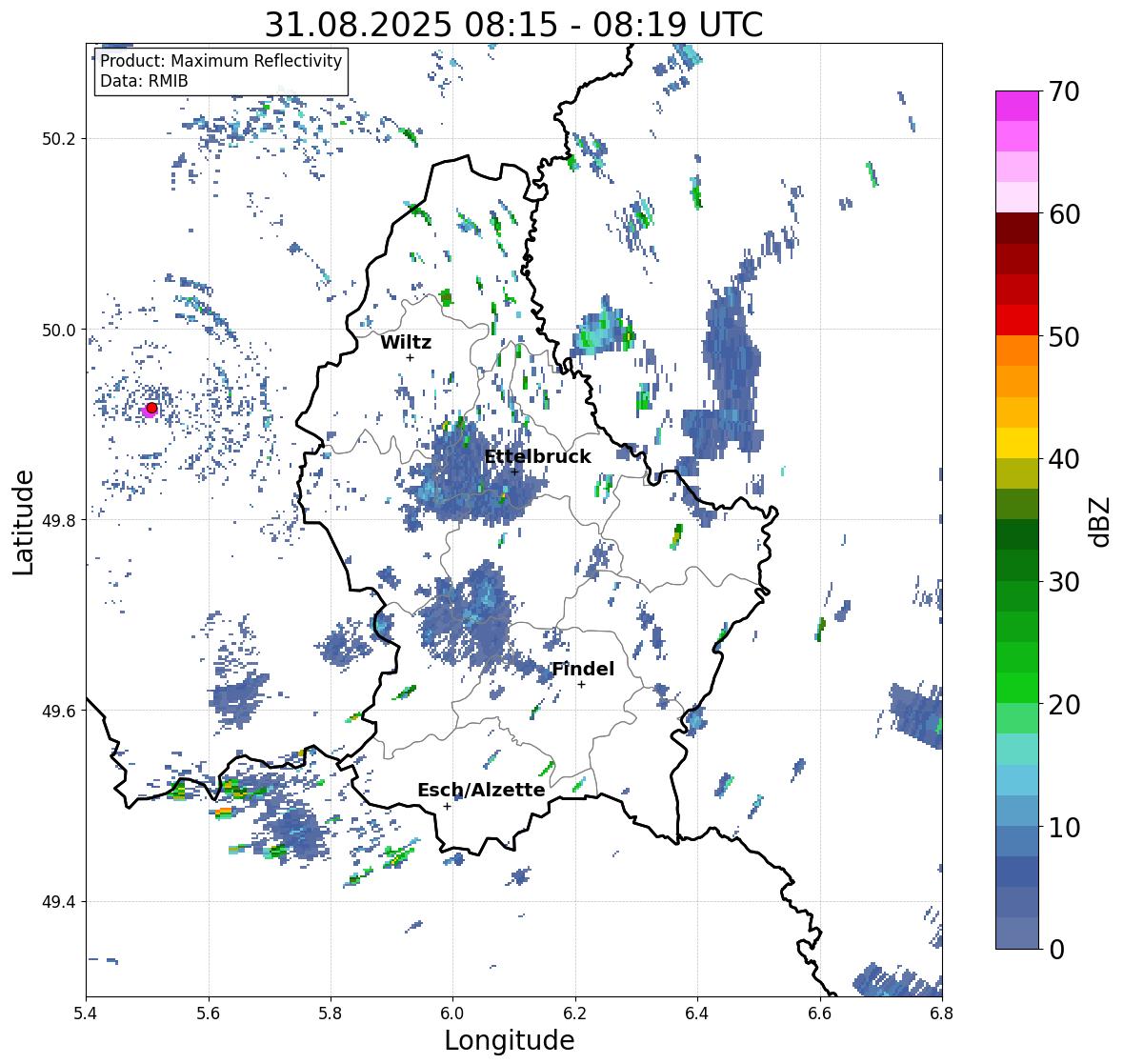
Task: Click the light blue 10–15 dBZ colorbar band
Action: tap(1016, 780)
